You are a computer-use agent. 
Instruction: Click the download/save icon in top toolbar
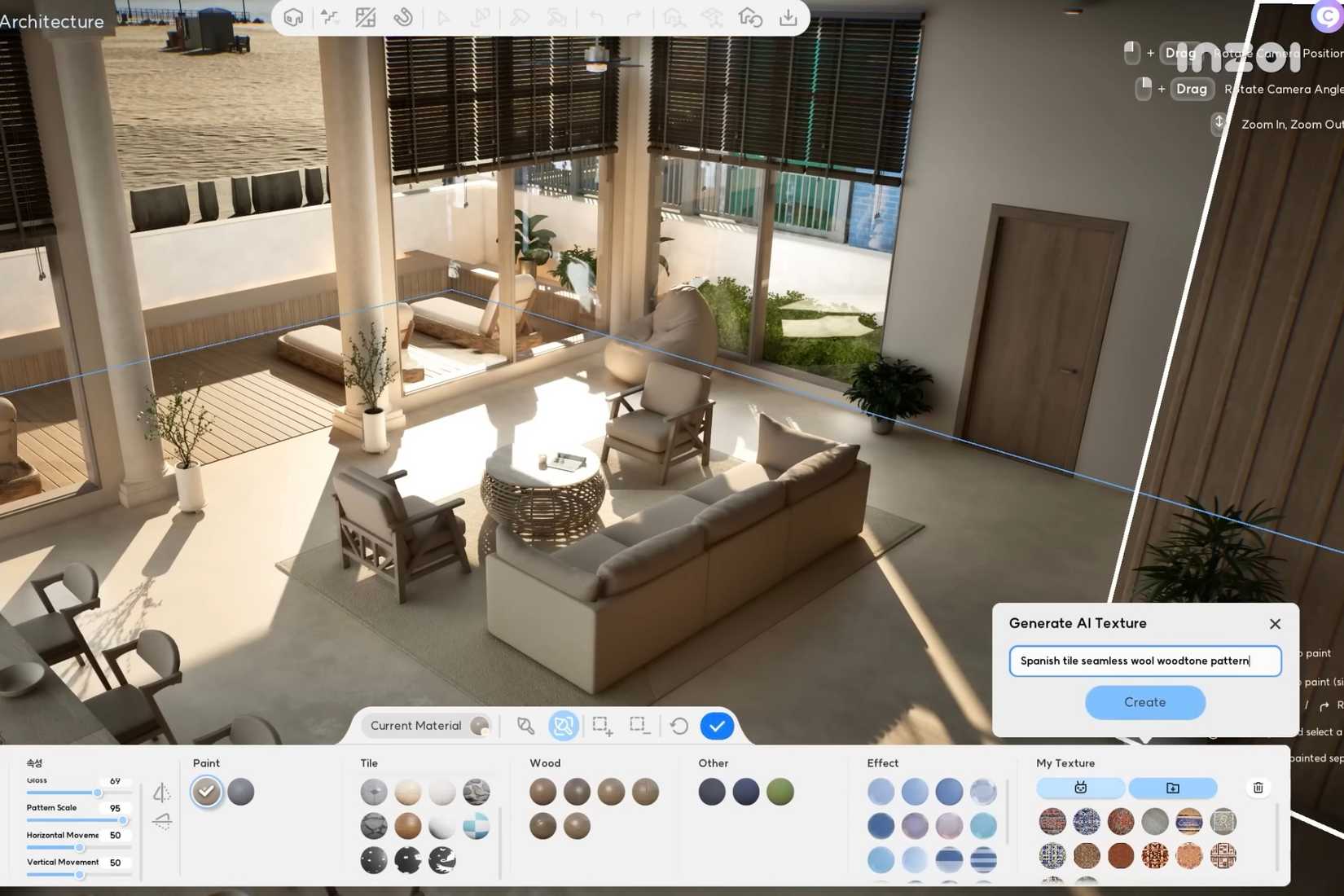(788, 17)
